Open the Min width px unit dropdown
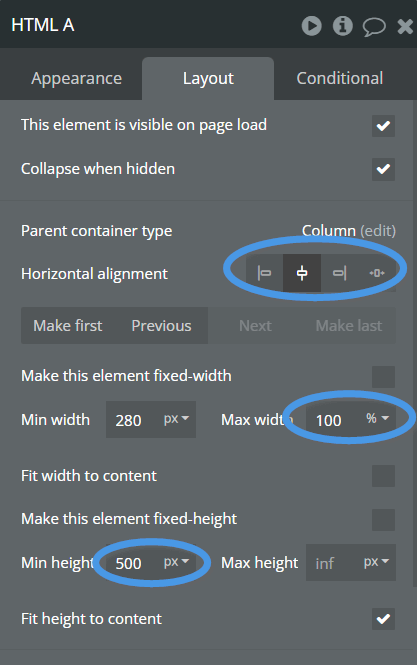Viewport: 417px width, 665px height. [176, 419]
